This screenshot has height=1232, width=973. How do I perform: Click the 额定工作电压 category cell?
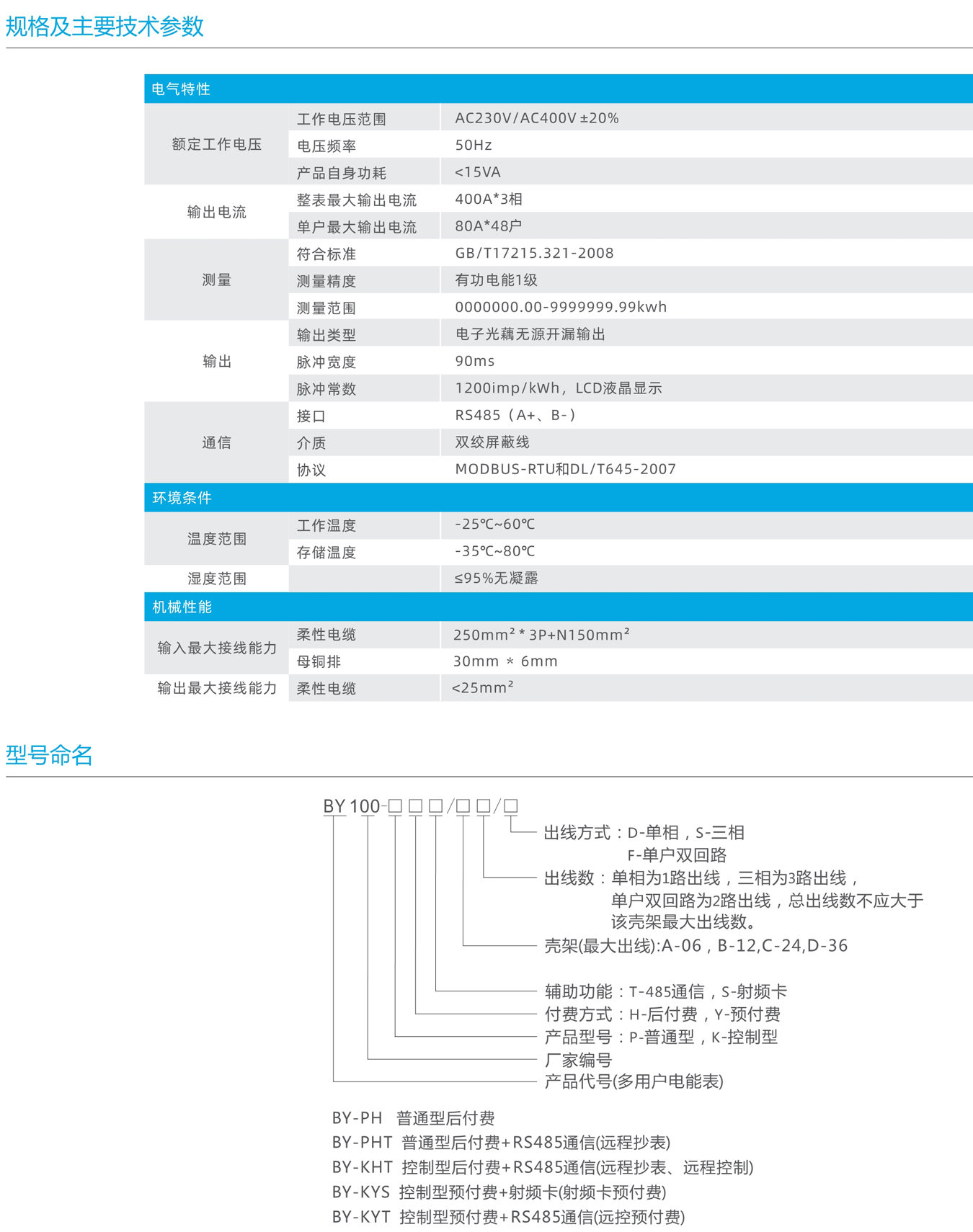tap(216, 145)
